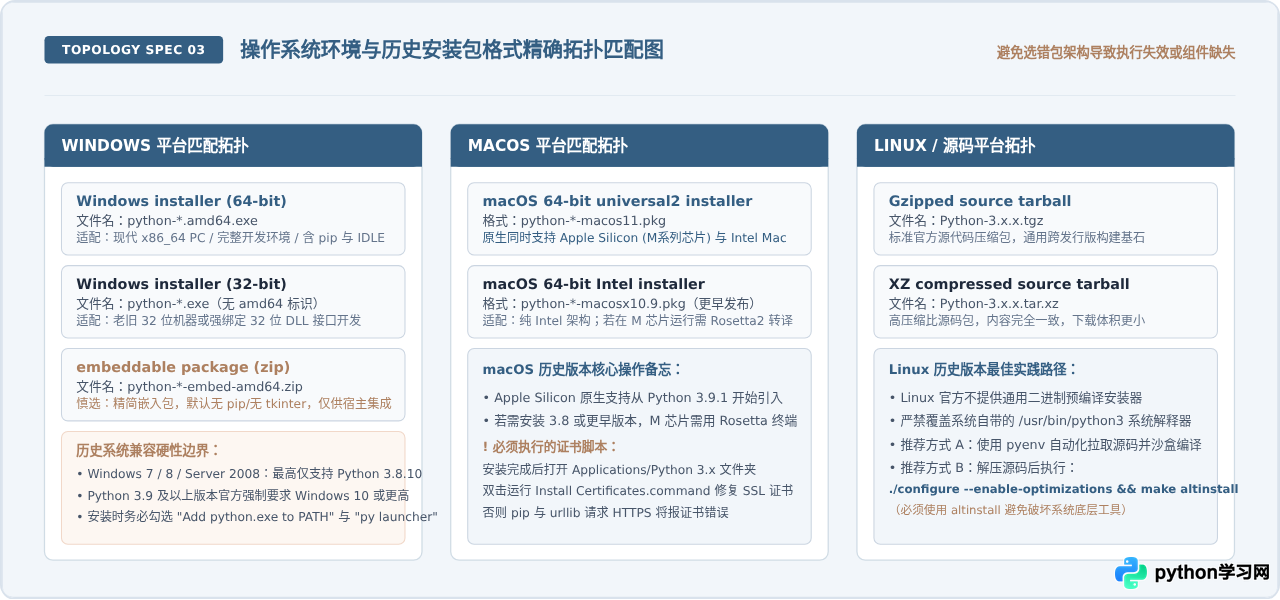1280x600 pixels.
Task: Click the heading "macOS 历史版本核心操作备忘:"
Action: coord(582,369)
